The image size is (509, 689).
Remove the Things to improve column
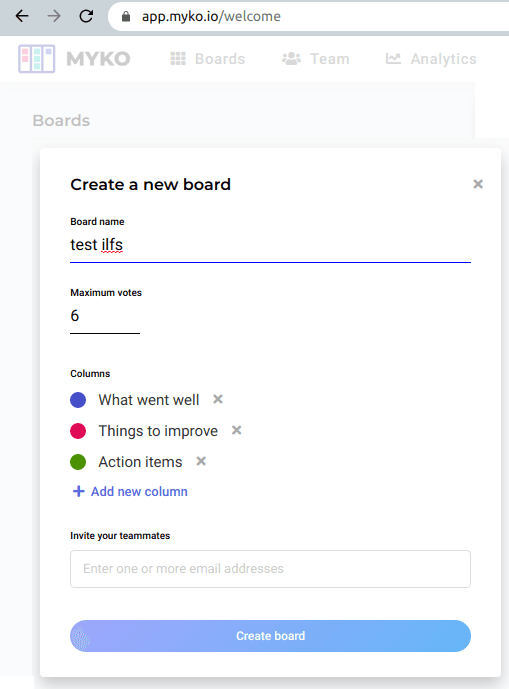236,430
